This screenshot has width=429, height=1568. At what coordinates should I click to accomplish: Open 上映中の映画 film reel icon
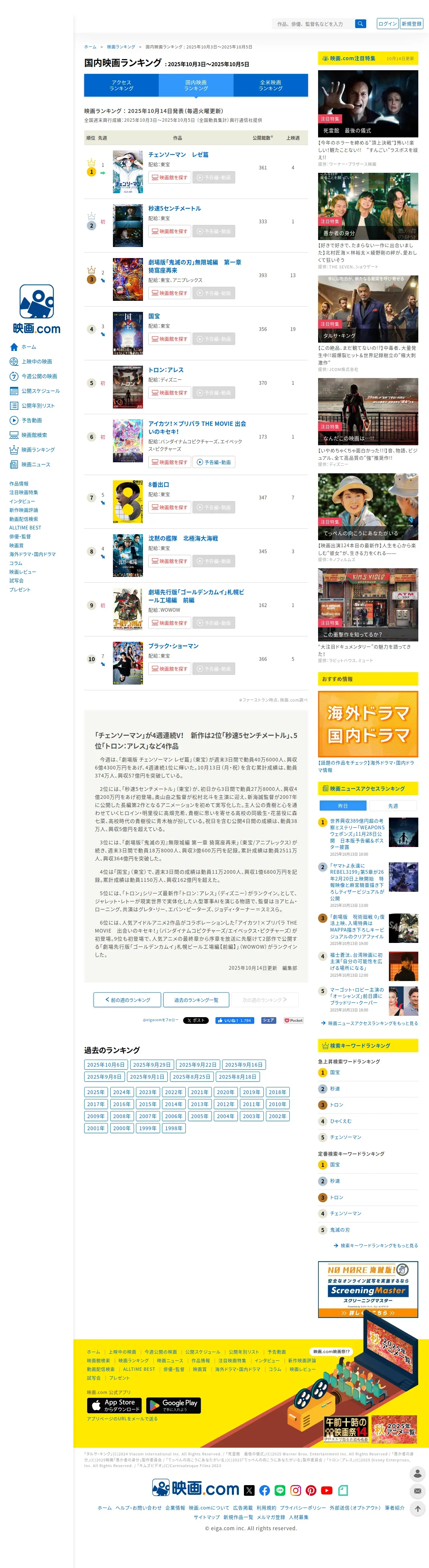click(14, 362)
